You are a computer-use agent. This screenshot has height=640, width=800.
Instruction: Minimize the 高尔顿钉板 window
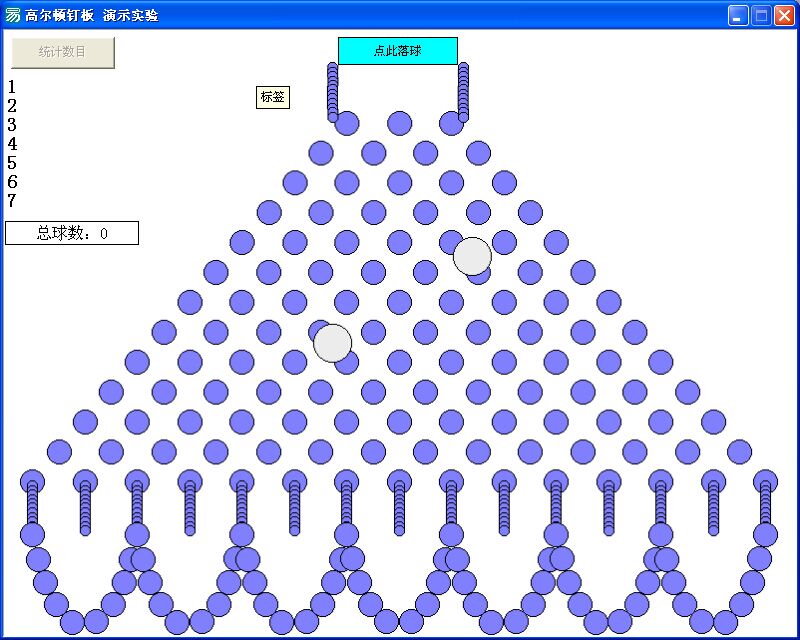point(737,16)
